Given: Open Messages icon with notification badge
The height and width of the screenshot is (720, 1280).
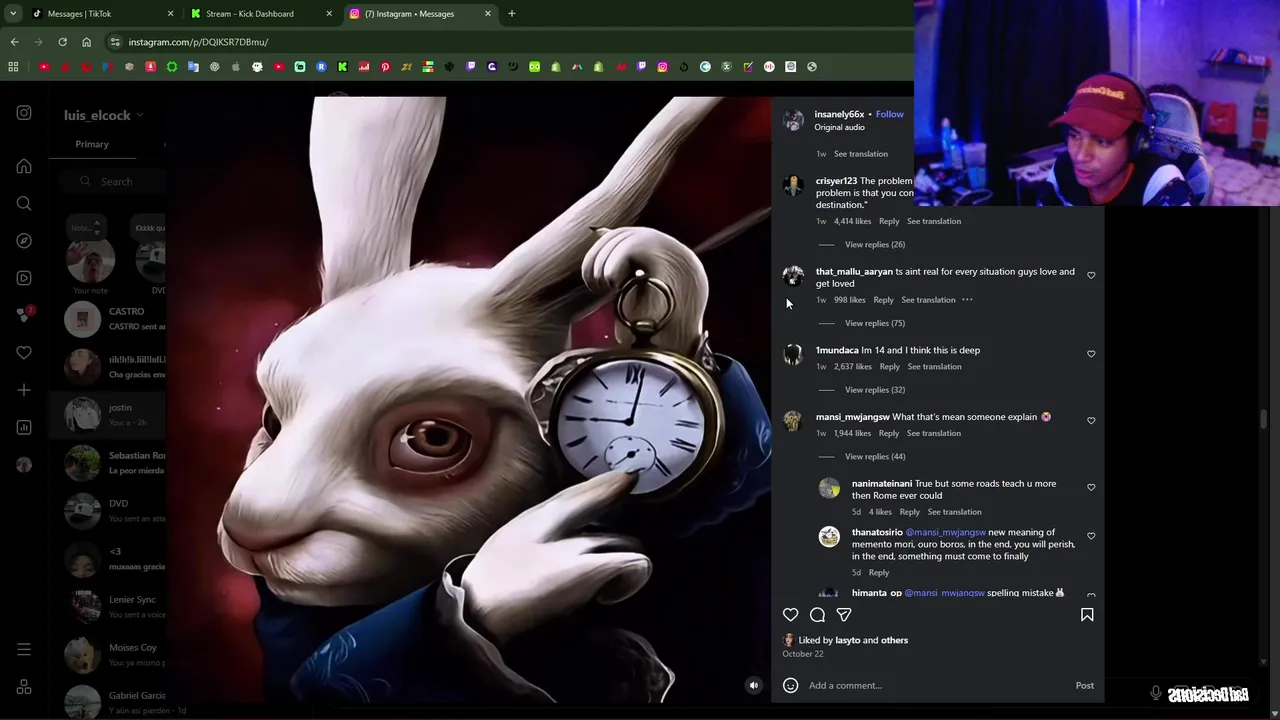Looking at the screenshot, I should [x=24, y=315].
